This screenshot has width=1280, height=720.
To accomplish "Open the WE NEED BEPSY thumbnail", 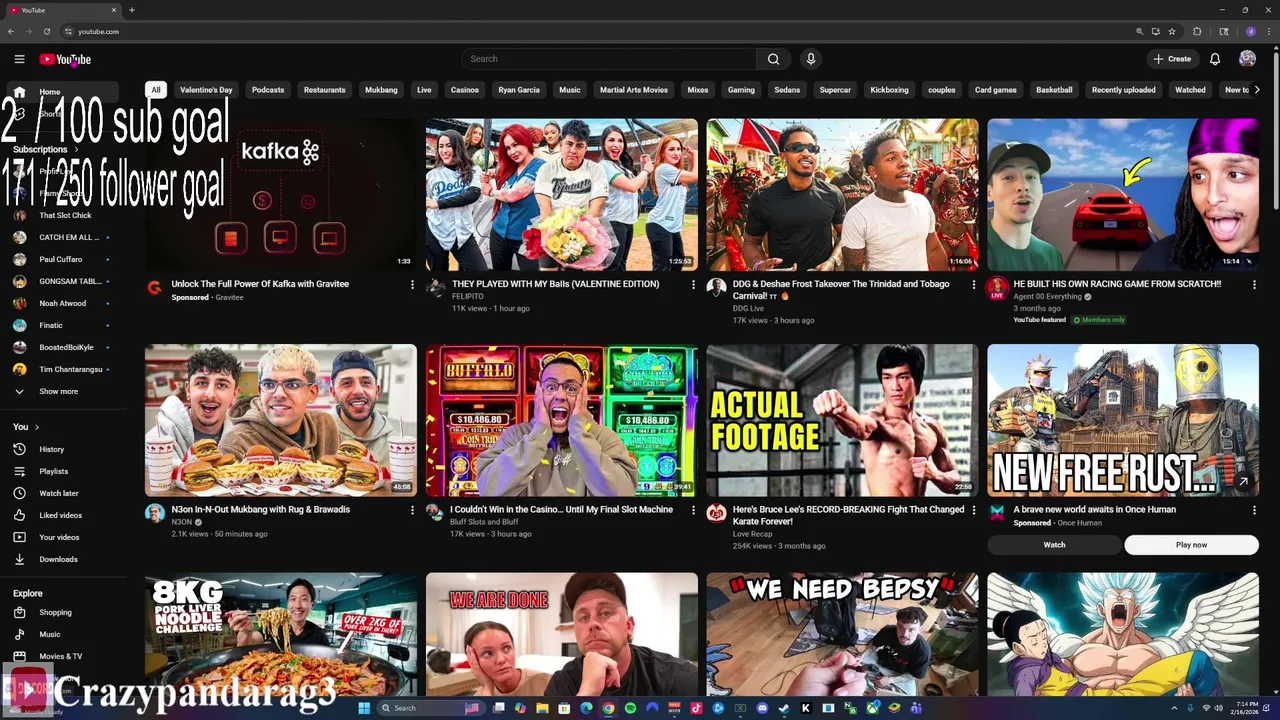I will [842, 634].
